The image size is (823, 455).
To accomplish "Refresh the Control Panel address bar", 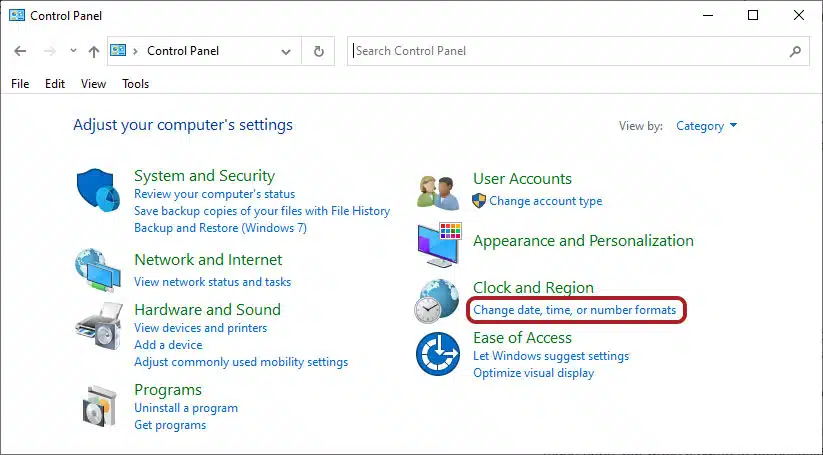I will 318,51.
